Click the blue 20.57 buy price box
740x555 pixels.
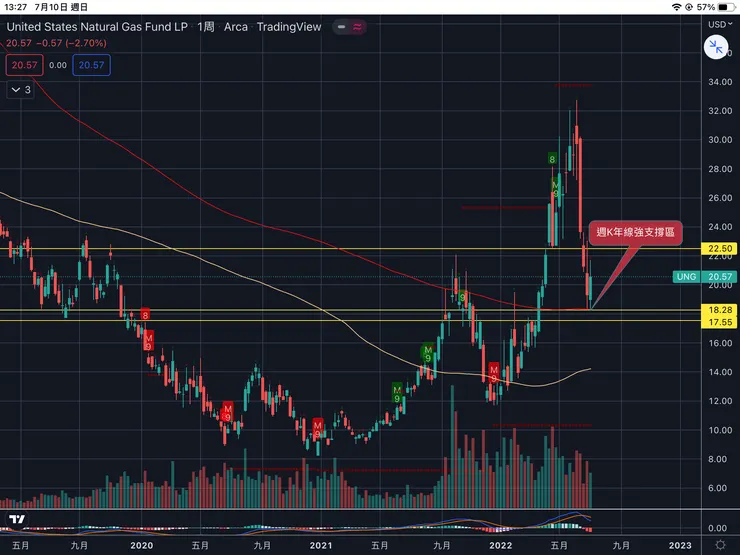click(x=92, y=65)
